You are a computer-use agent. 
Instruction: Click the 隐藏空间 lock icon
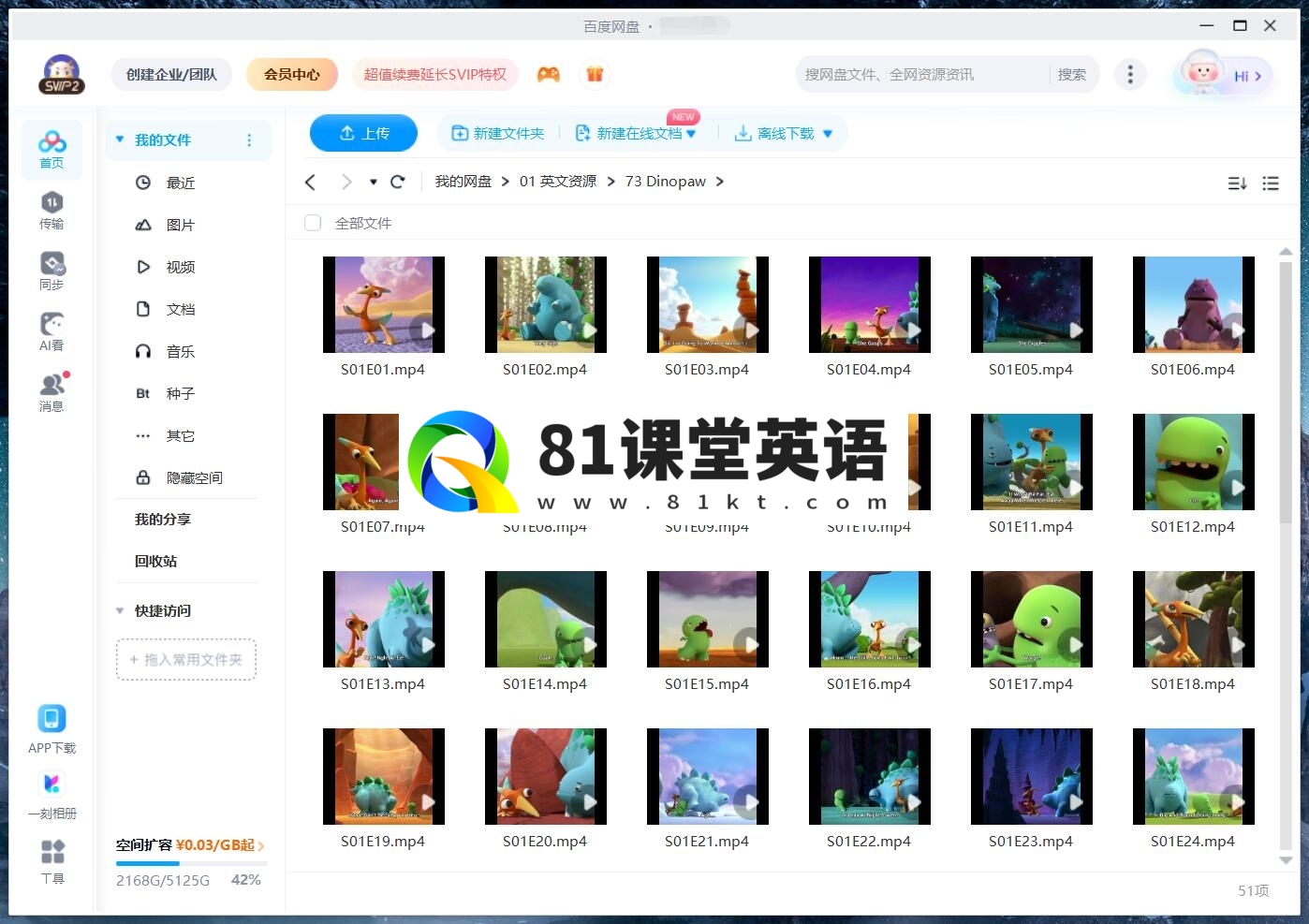pyautogui.click(x=143, y=477)
